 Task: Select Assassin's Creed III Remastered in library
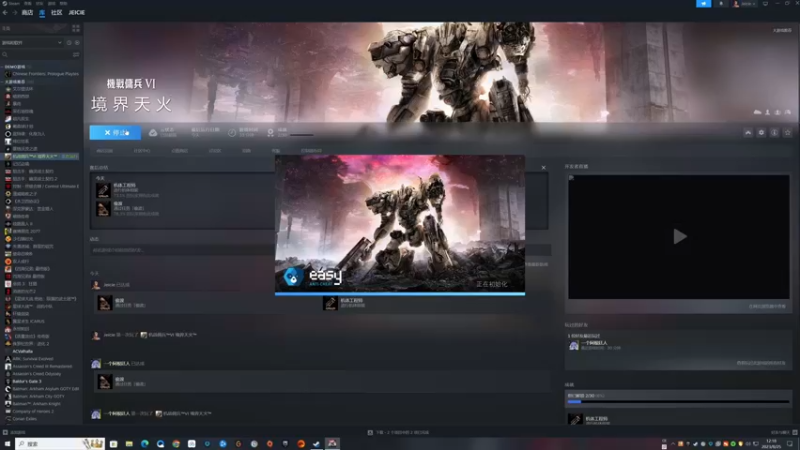39,366
